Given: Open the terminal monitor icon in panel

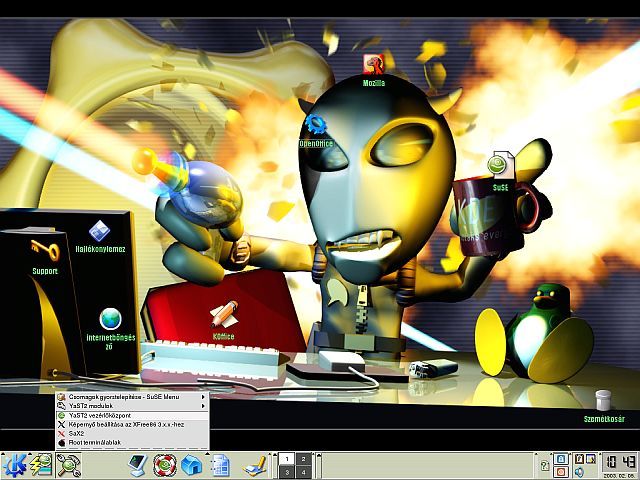Looking at the screenshot, I should click(137, 465).
